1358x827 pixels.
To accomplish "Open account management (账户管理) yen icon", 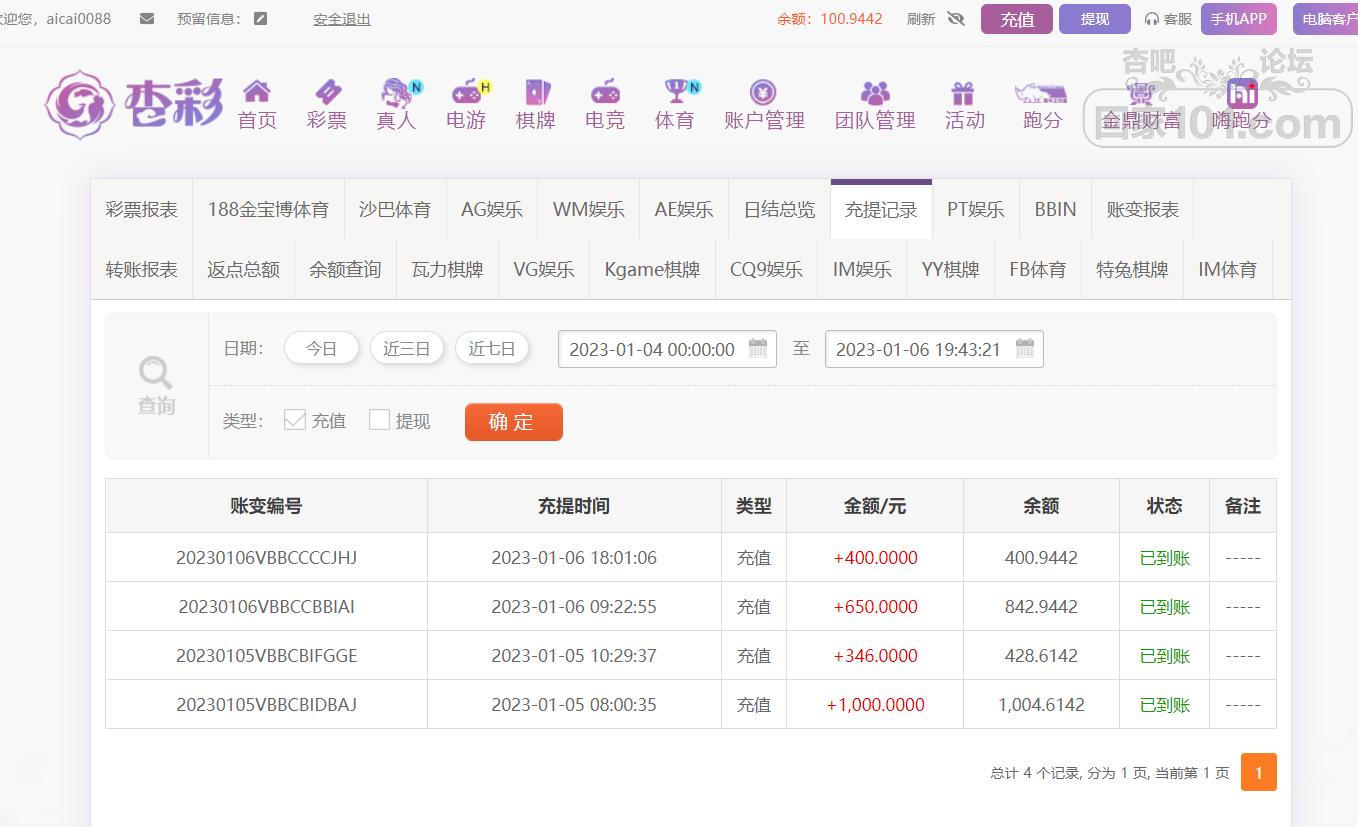I will pos(764,92).
